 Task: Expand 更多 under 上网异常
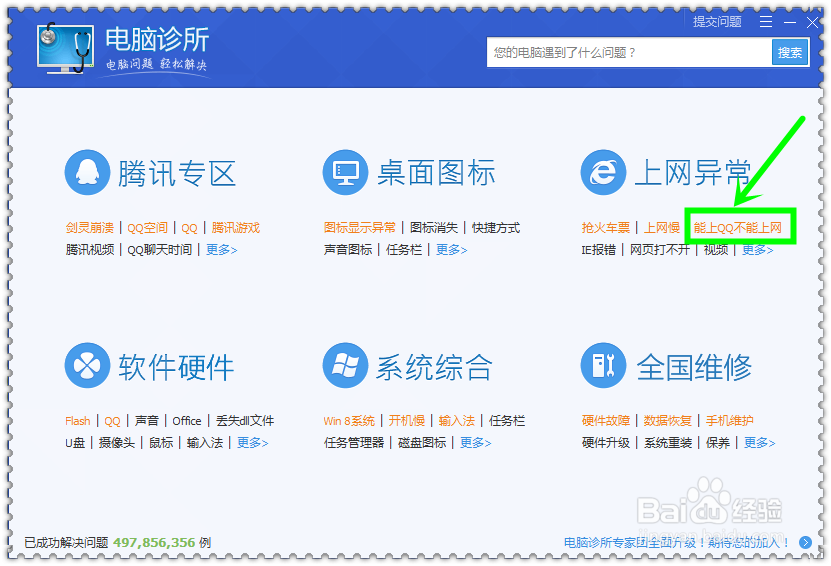tap(757, 249)
